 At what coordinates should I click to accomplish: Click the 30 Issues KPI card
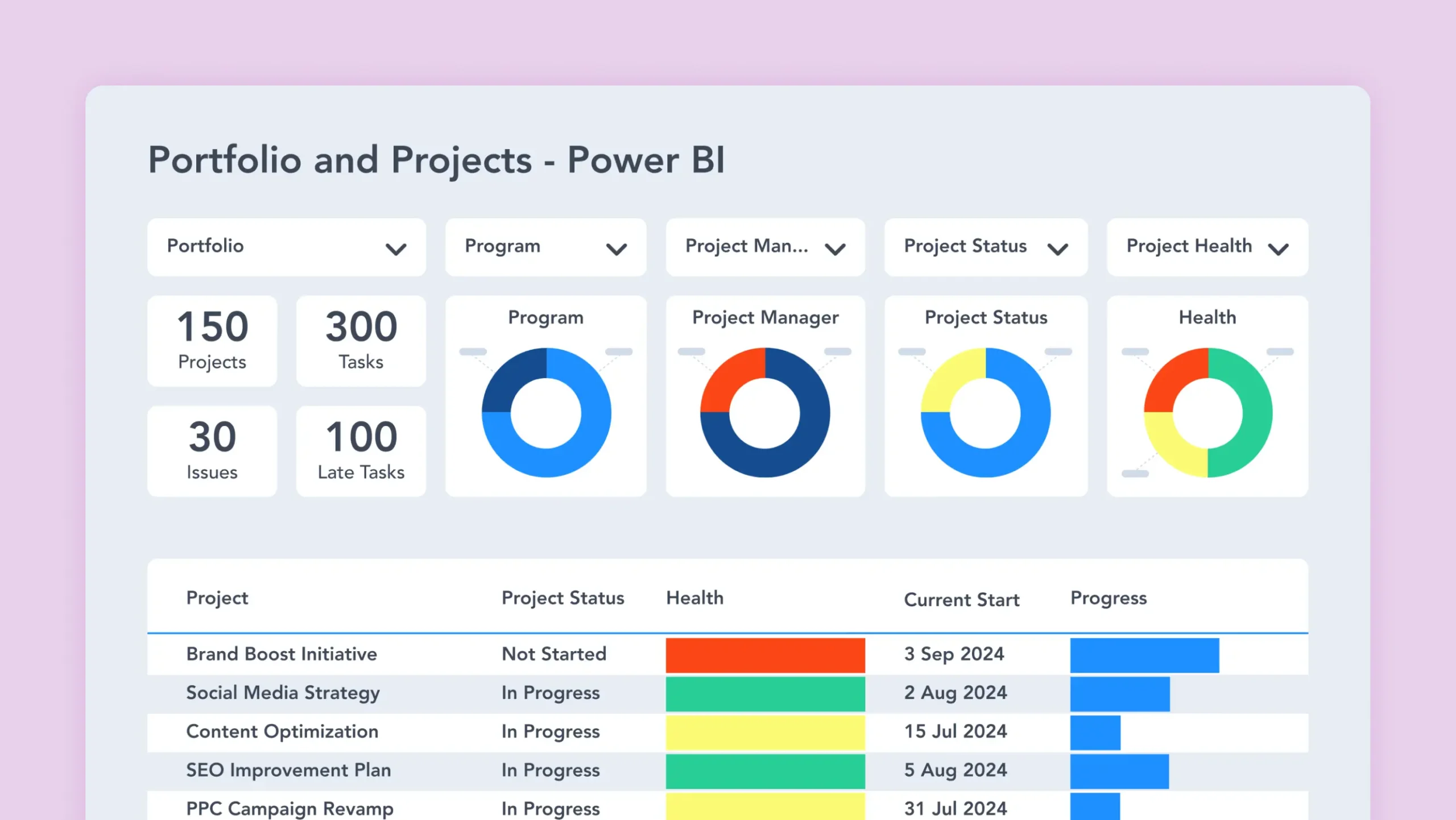(x=212, y=450)
